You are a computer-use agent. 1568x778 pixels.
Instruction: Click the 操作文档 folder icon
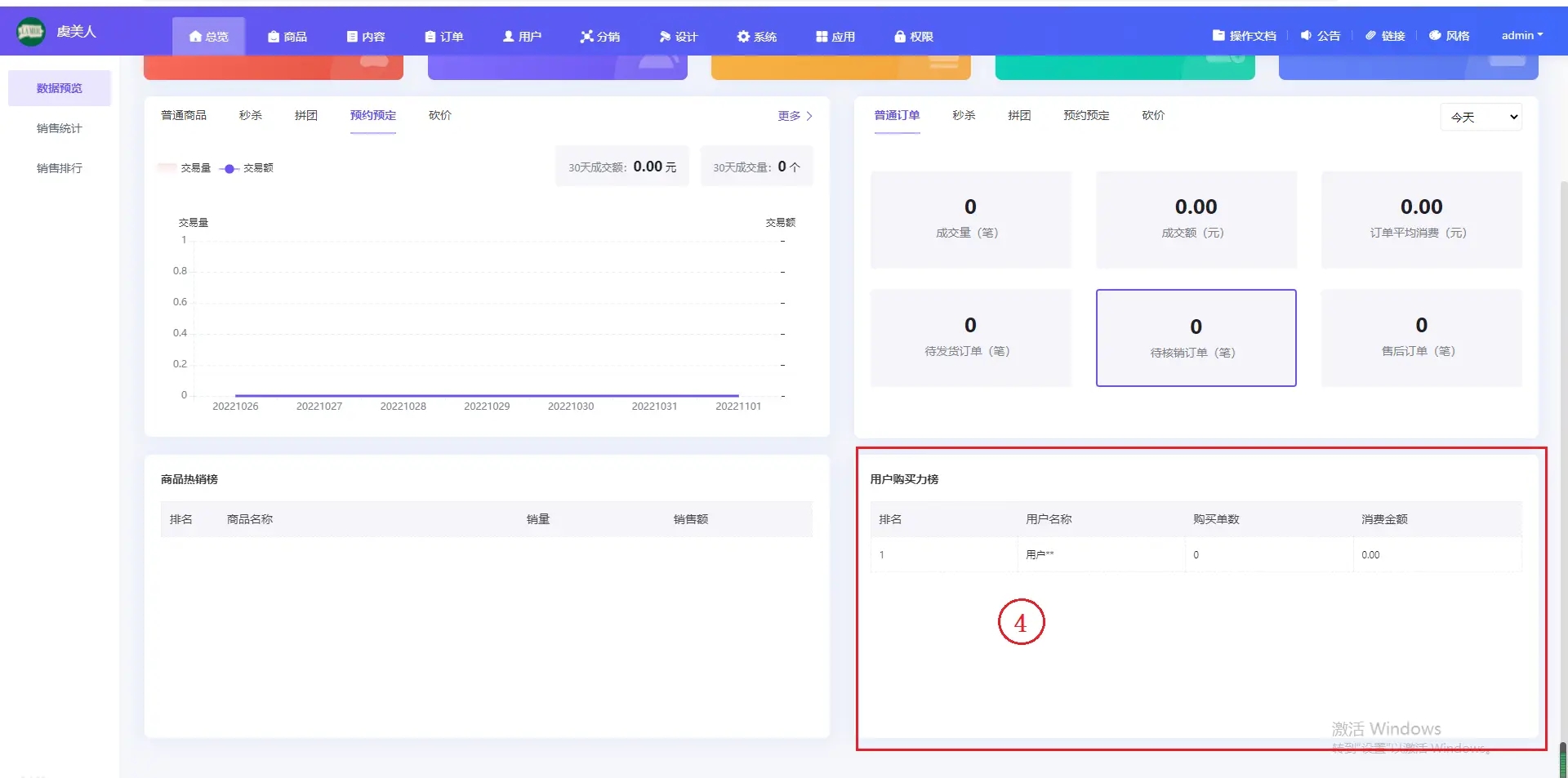click(x=1218, y=36)
